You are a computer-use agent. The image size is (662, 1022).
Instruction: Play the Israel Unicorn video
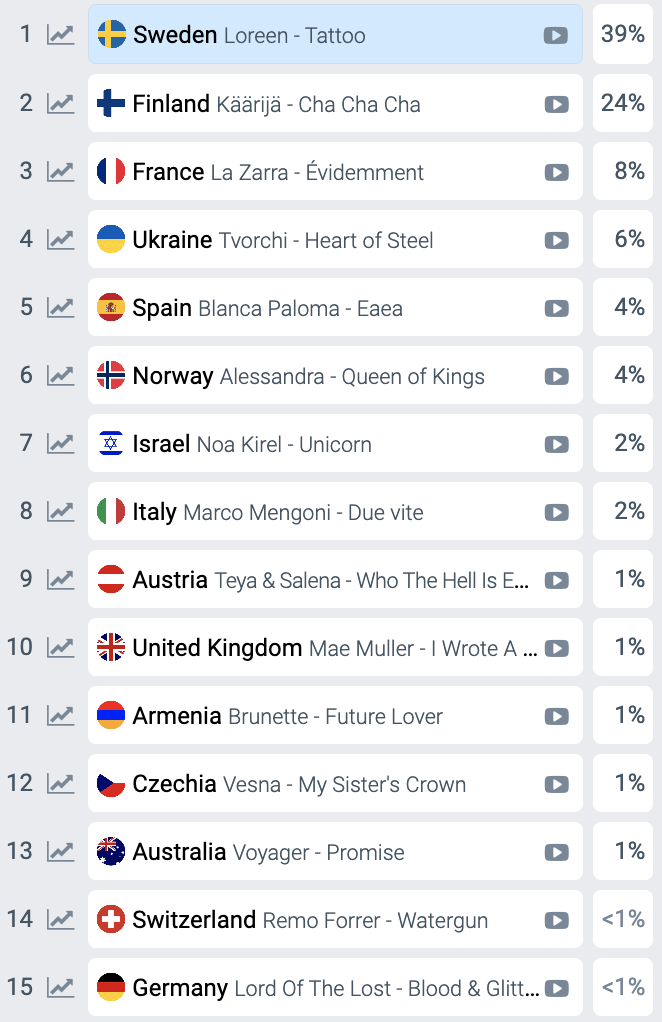pos(556,445)
